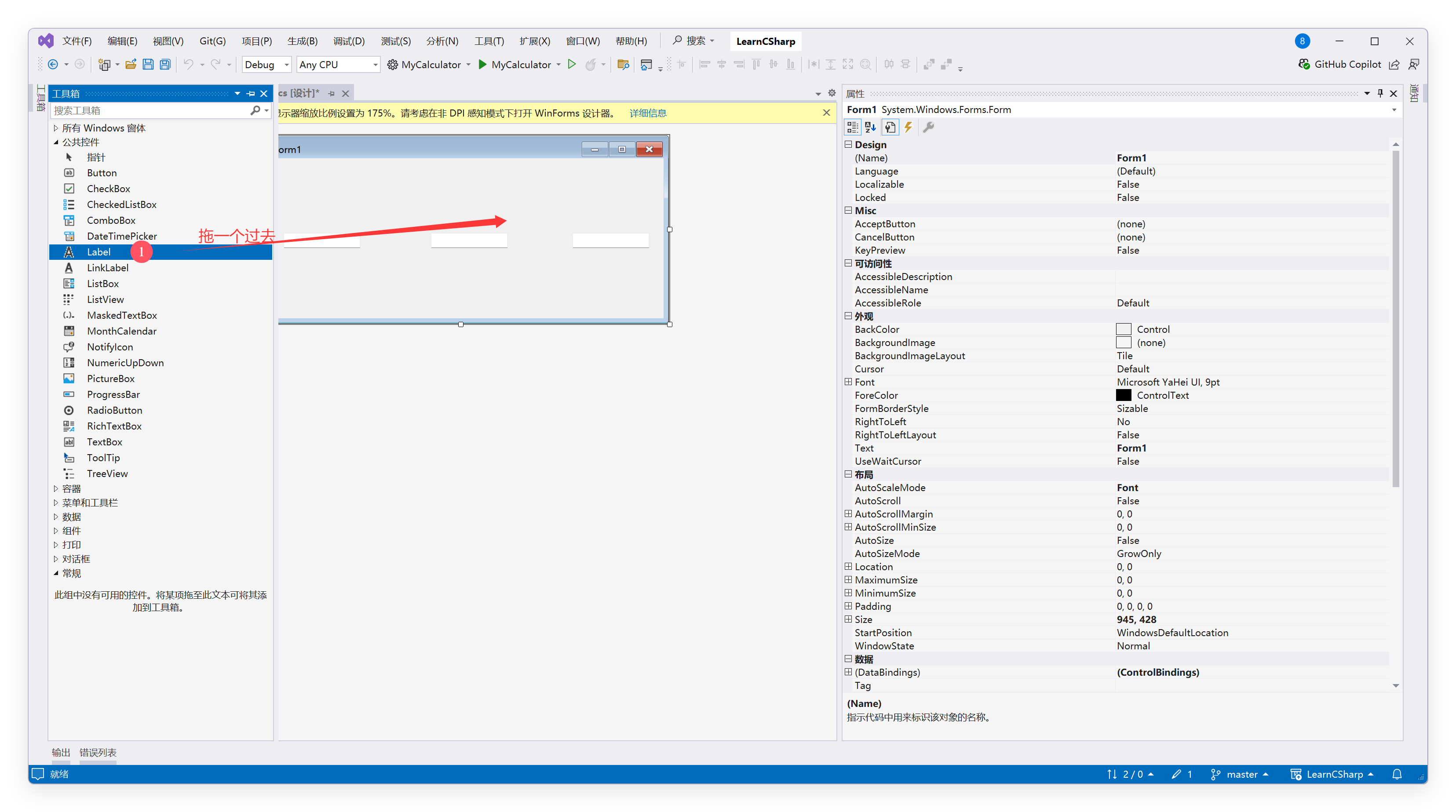Click the ForeColor black color swatch

coord(1123,395)
